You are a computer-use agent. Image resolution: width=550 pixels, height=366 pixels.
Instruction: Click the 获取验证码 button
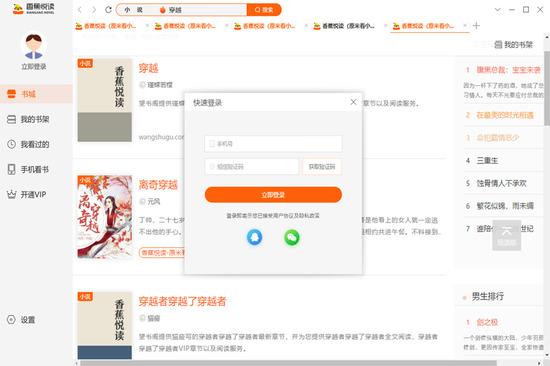click(322, 166)
